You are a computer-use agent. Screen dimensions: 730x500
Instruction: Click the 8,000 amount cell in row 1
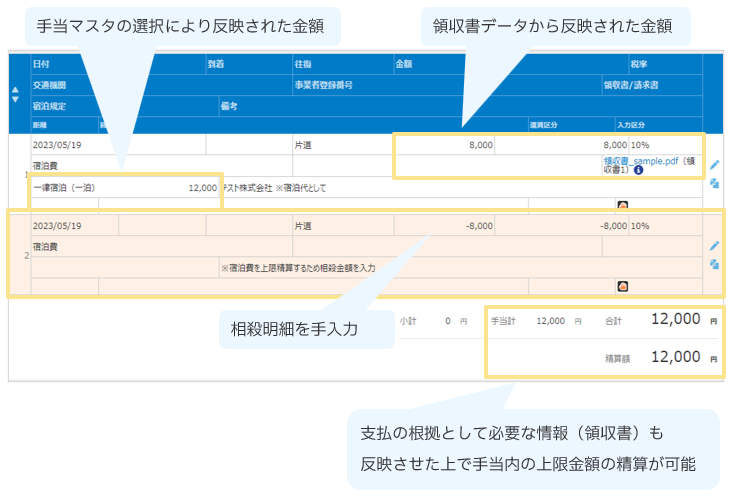click(480, 145)
